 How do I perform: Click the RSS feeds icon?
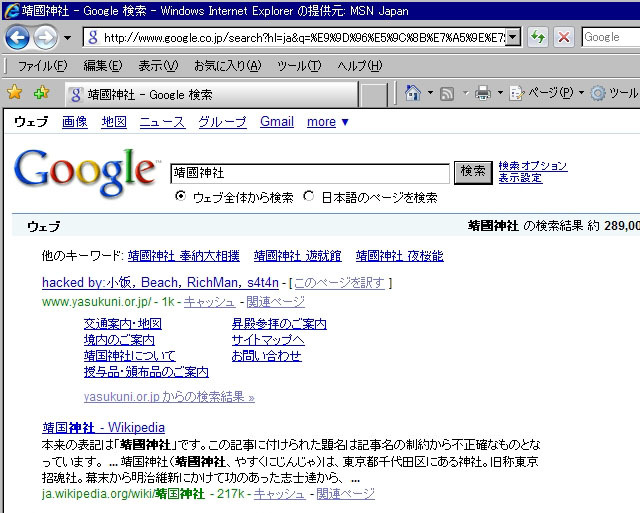tap(447, 93)
